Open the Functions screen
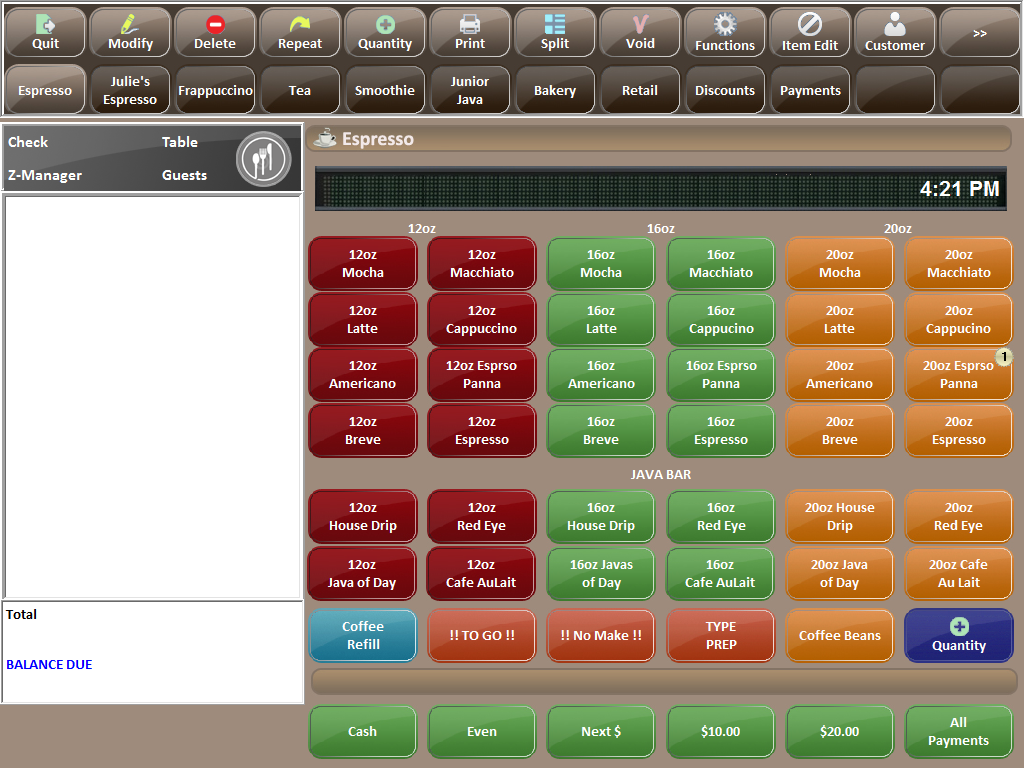This screenshot has height=768, width=1024. pos(724,32)
